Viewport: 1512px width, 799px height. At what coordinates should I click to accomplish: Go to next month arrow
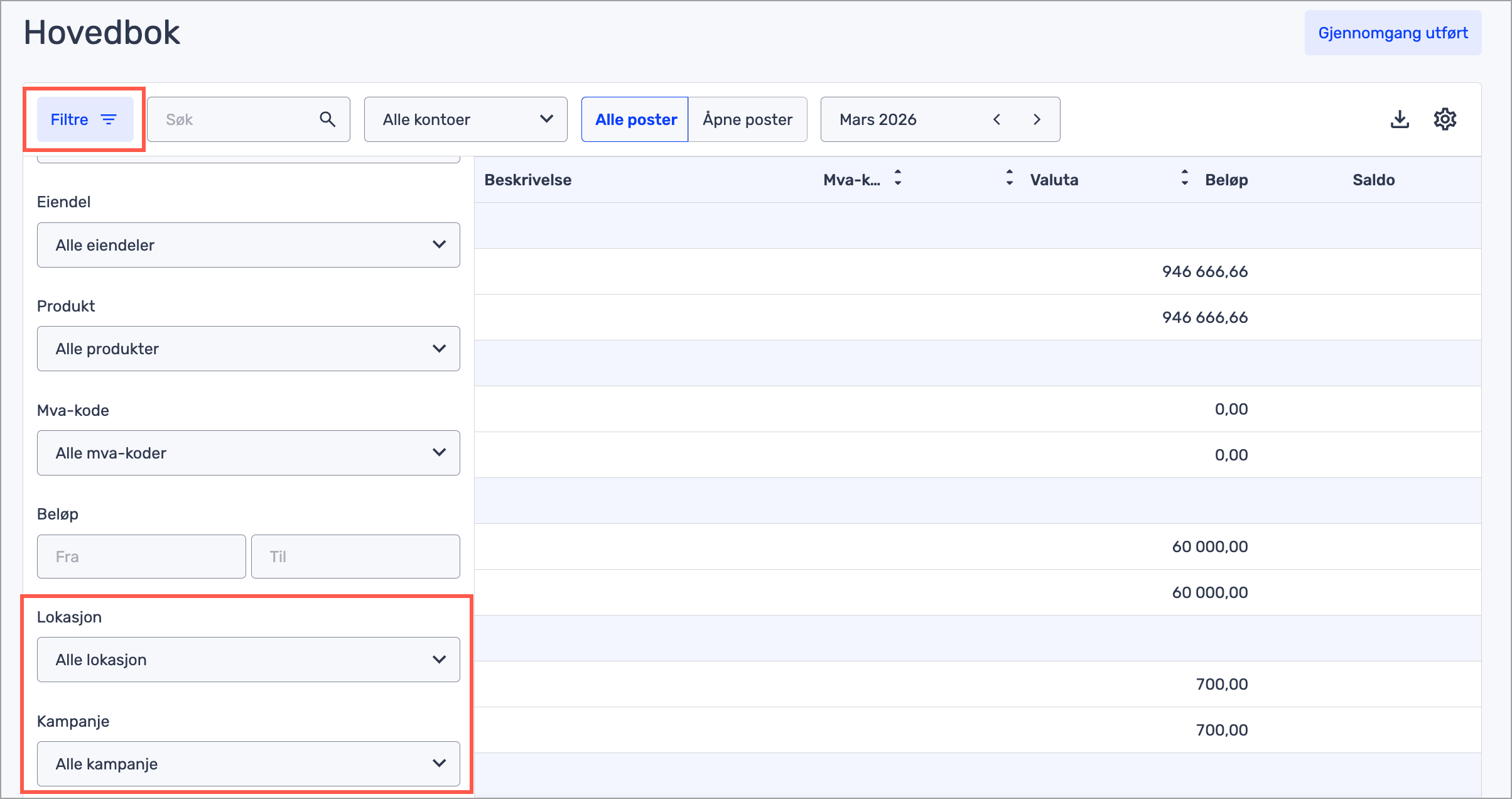[1037, 119]
